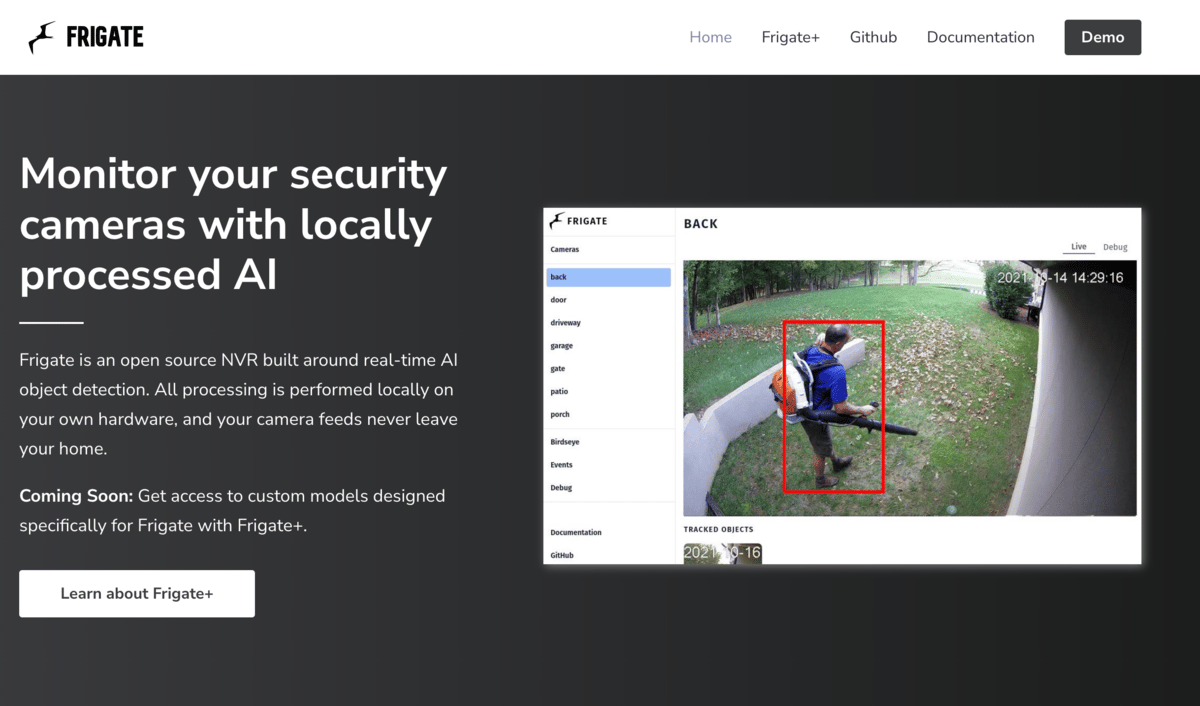The image size is (1200, 706).
Task: Click the Frigate app screenshot preview
Action: pos(842,386)
